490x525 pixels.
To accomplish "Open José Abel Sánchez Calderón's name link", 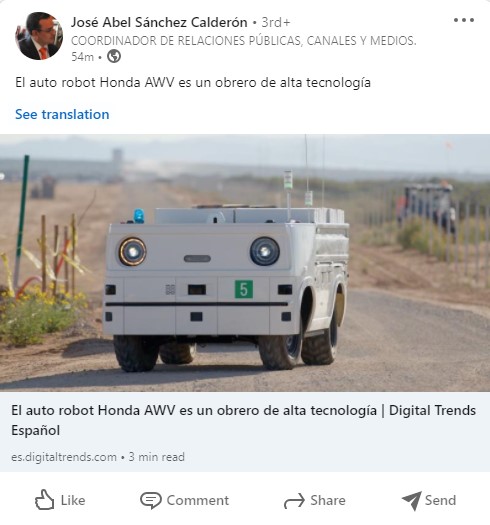I will (159, 22).
